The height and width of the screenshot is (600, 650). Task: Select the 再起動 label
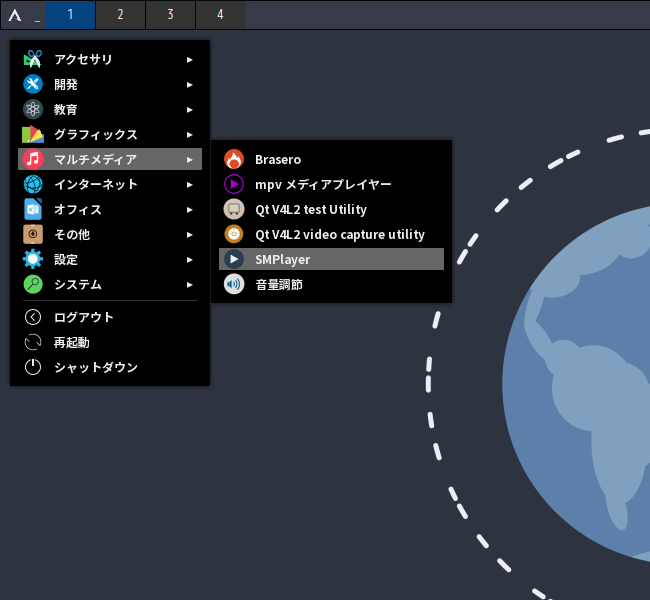72,343
